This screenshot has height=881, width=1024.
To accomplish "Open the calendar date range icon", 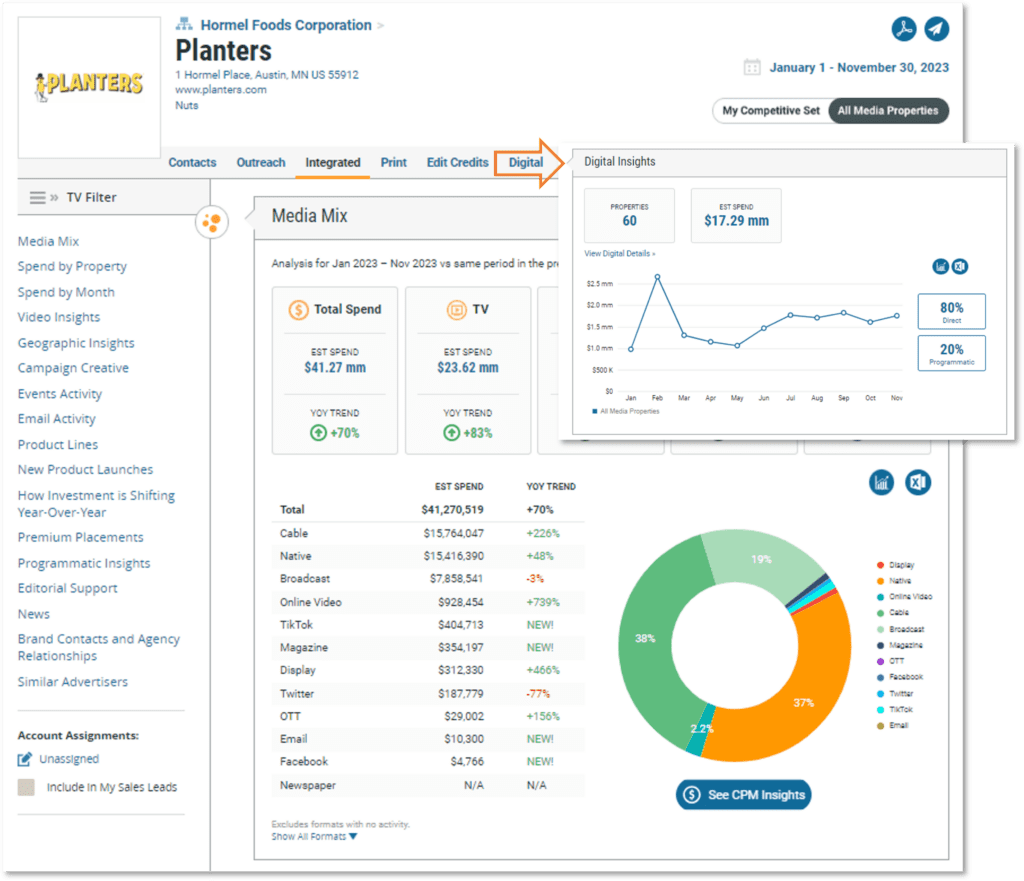I will pyautogui.click(x=752, y=67).
